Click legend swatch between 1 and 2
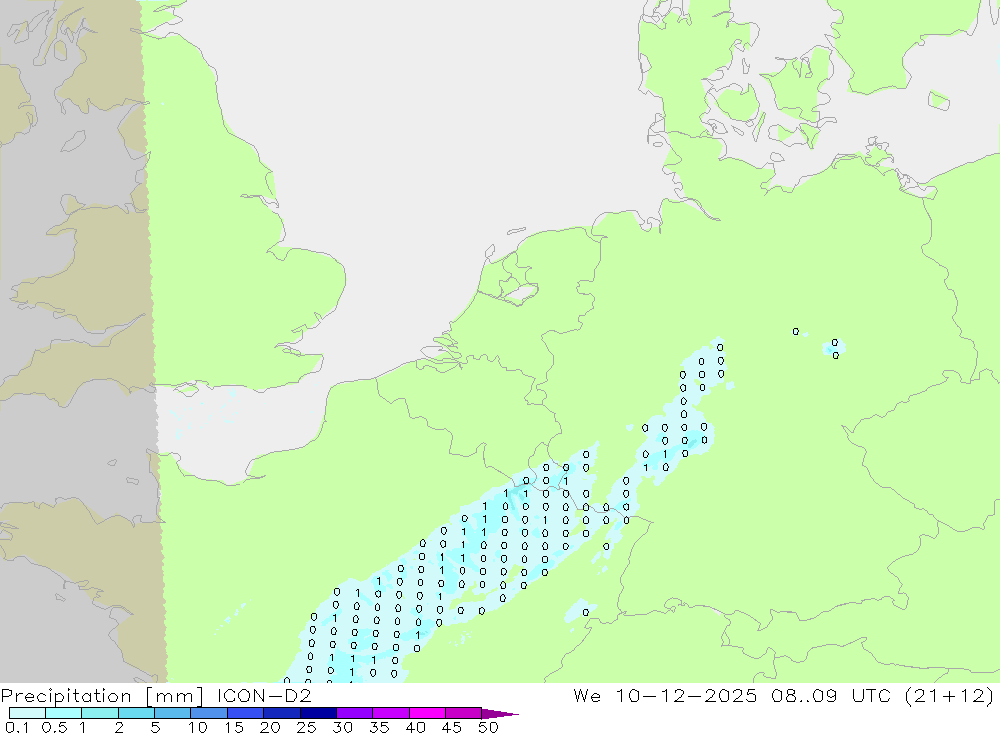 pos(99,713)
